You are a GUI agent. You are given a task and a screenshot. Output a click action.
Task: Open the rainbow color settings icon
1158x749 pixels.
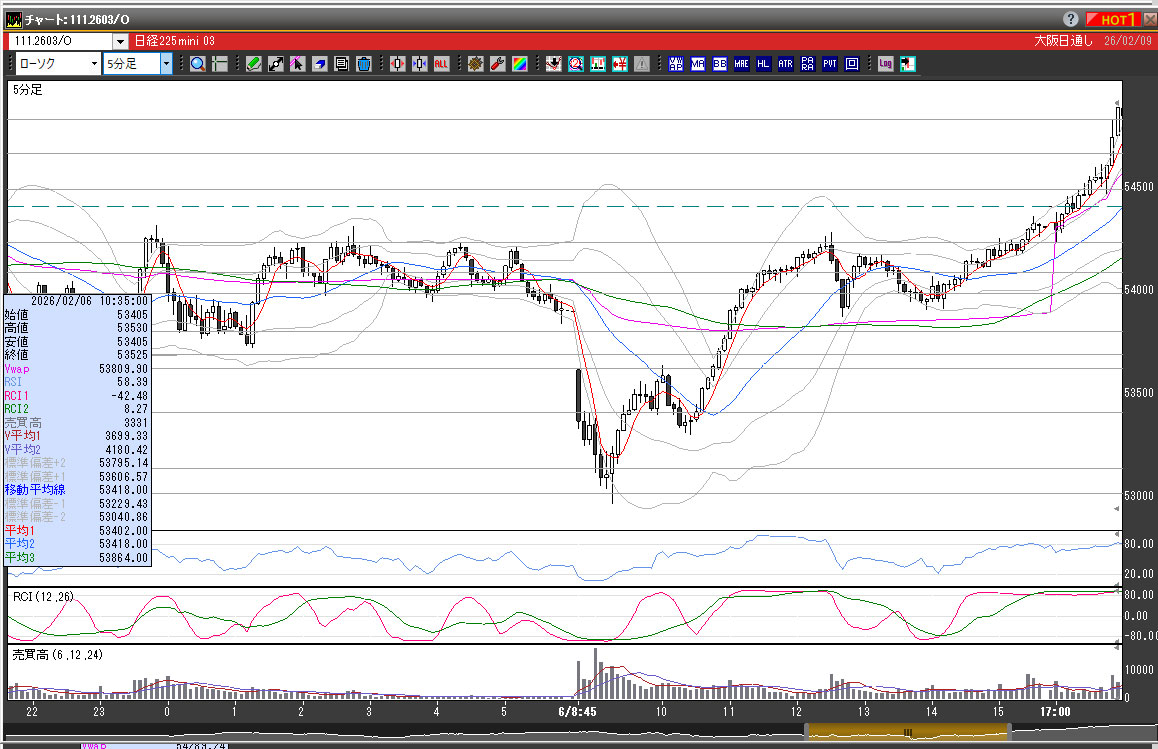click(x=519, y=64)
